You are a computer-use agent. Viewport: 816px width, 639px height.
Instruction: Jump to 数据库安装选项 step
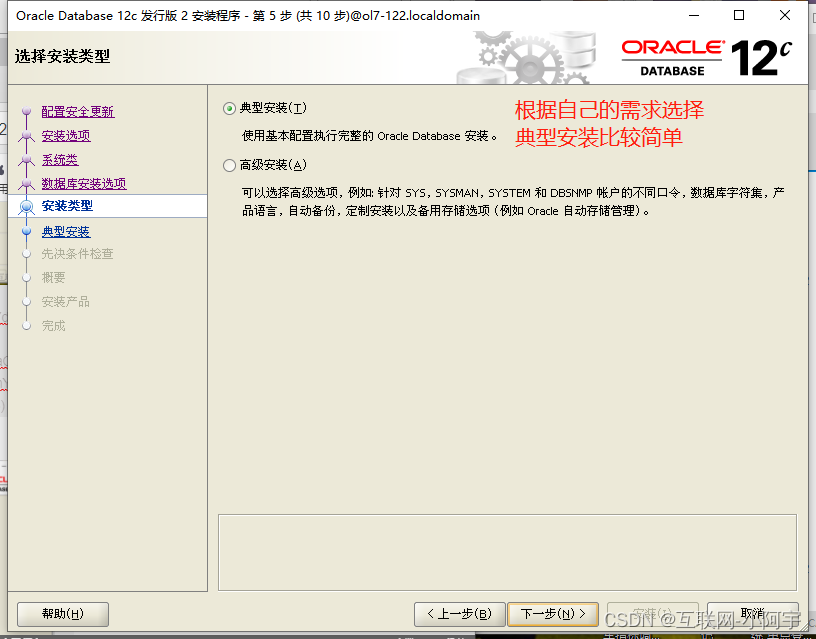click(x=84, y=183)
